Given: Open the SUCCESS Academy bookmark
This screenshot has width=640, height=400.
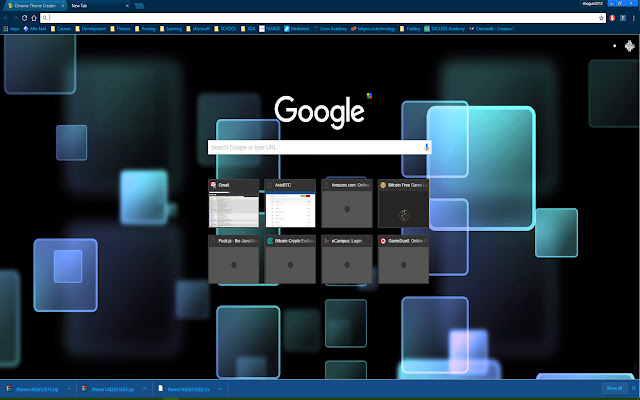Looking at the screenshot, I should pyautogui.click(x=444, y=29).
